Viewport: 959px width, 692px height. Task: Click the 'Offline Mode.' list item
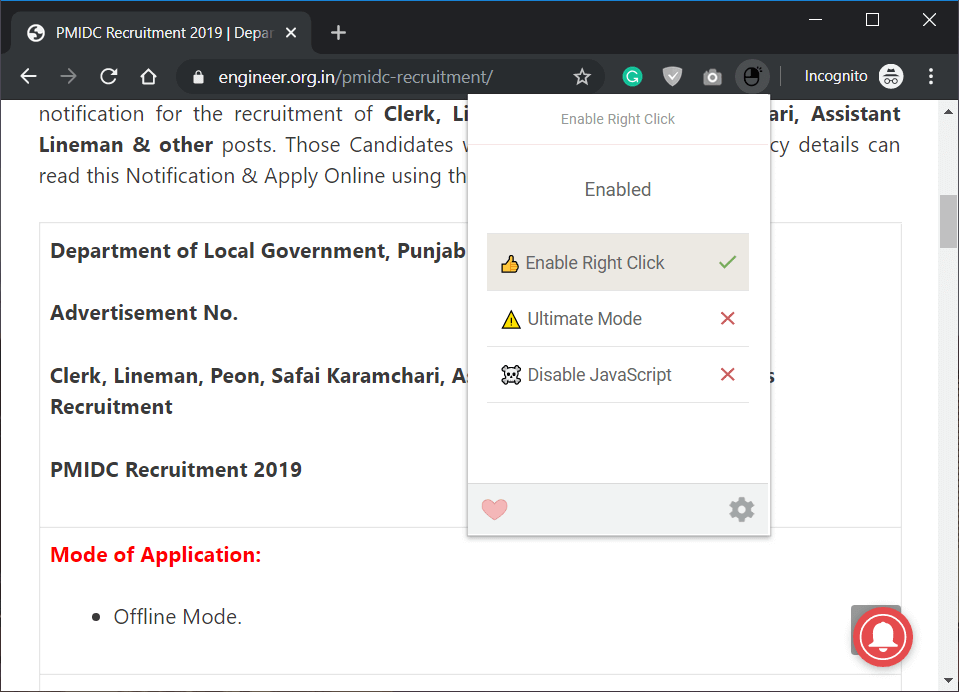pos(177,617)
